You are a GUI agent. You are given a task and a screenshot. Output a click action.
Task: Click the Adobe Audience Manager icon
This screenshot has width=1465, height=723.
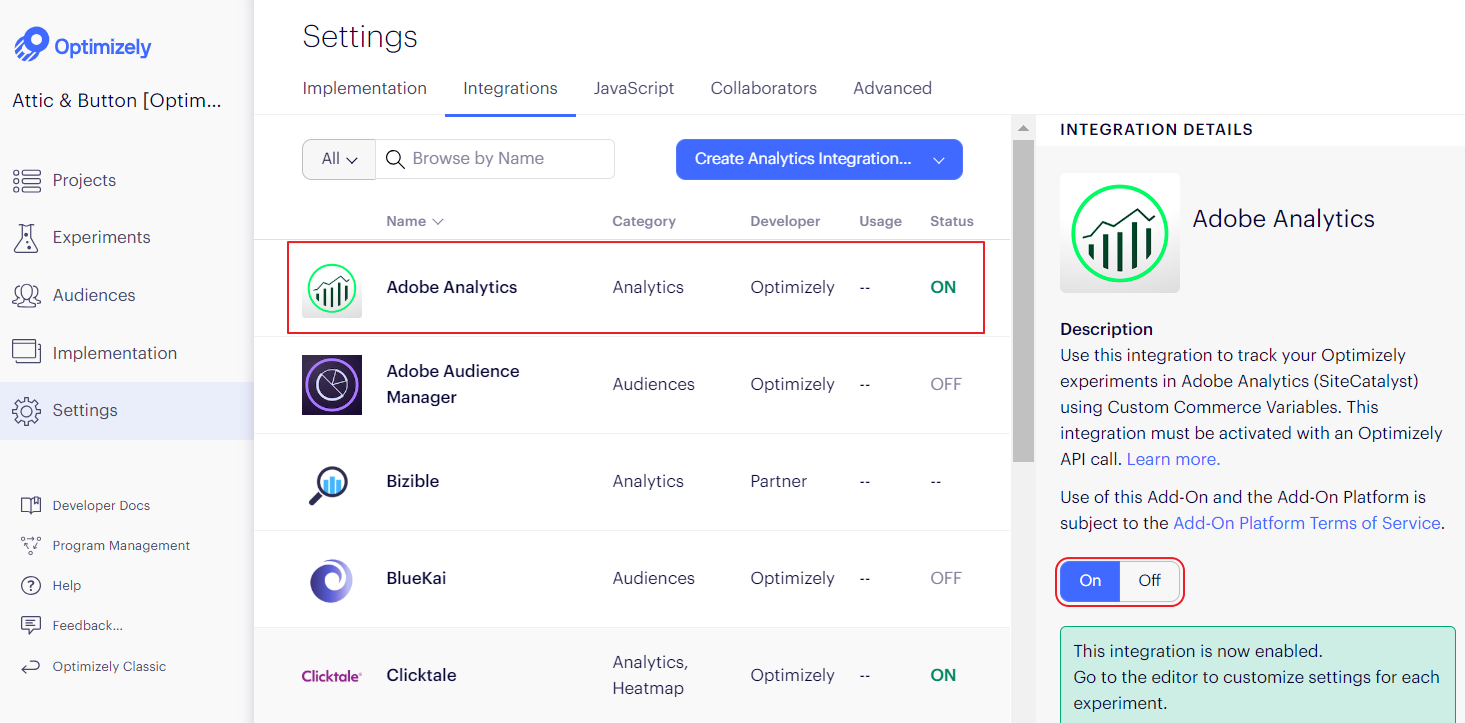[332, 384]
